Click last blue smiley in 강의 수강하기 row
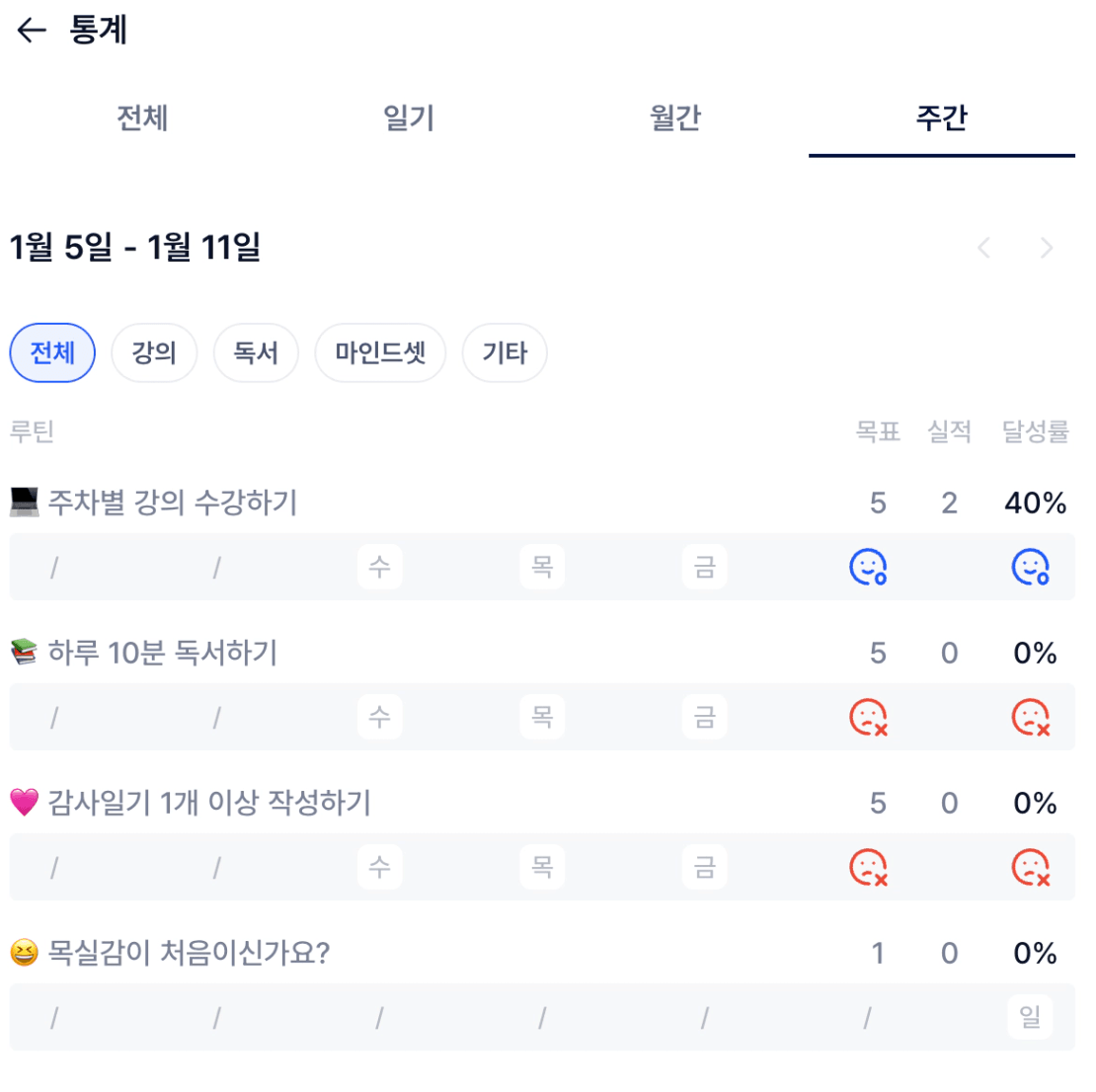 1030,567
